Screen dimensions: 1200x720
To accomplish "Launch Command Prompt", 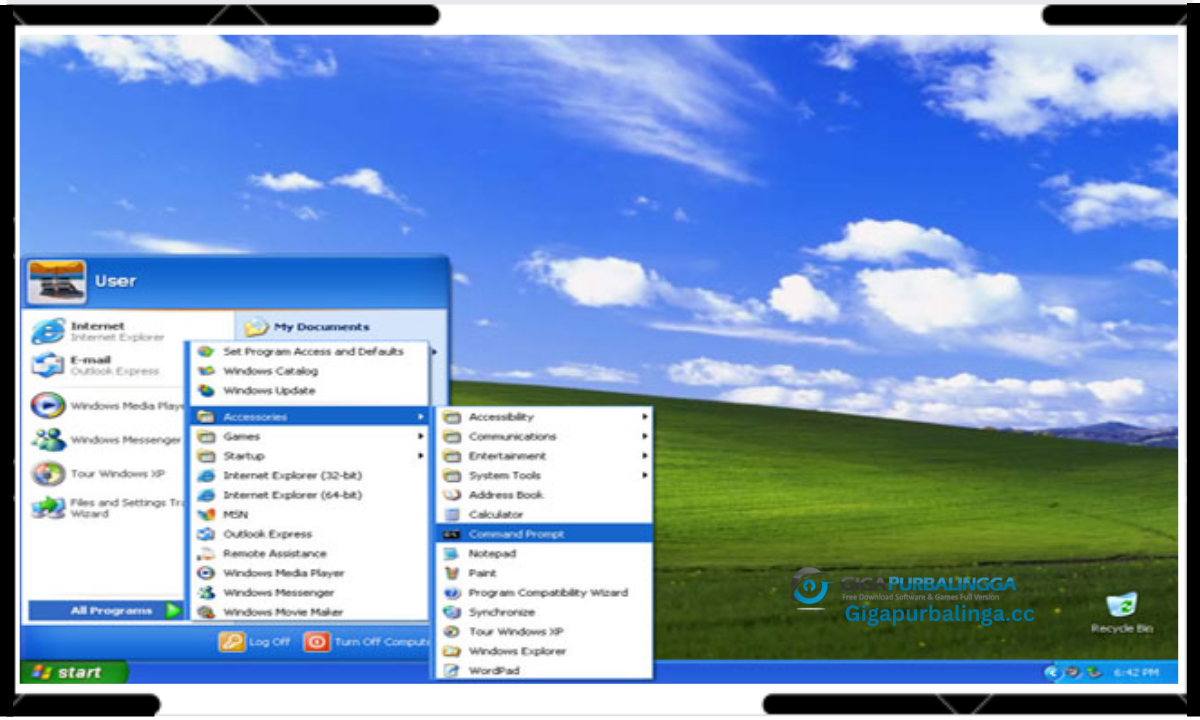I will [x=545, y=534].
